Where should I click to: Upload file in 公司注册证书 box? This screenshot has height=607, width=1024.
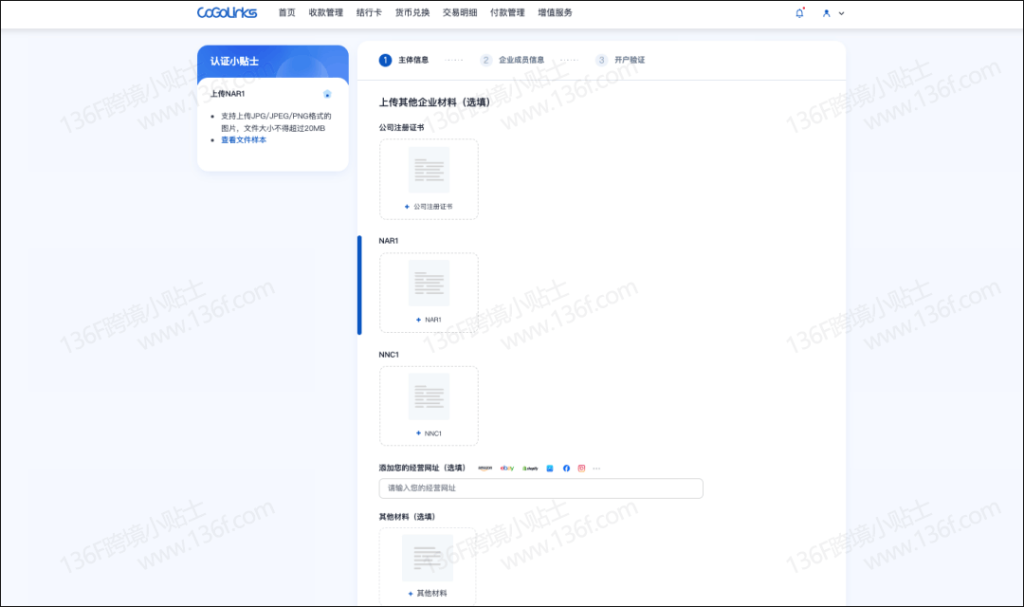[428, 179]
